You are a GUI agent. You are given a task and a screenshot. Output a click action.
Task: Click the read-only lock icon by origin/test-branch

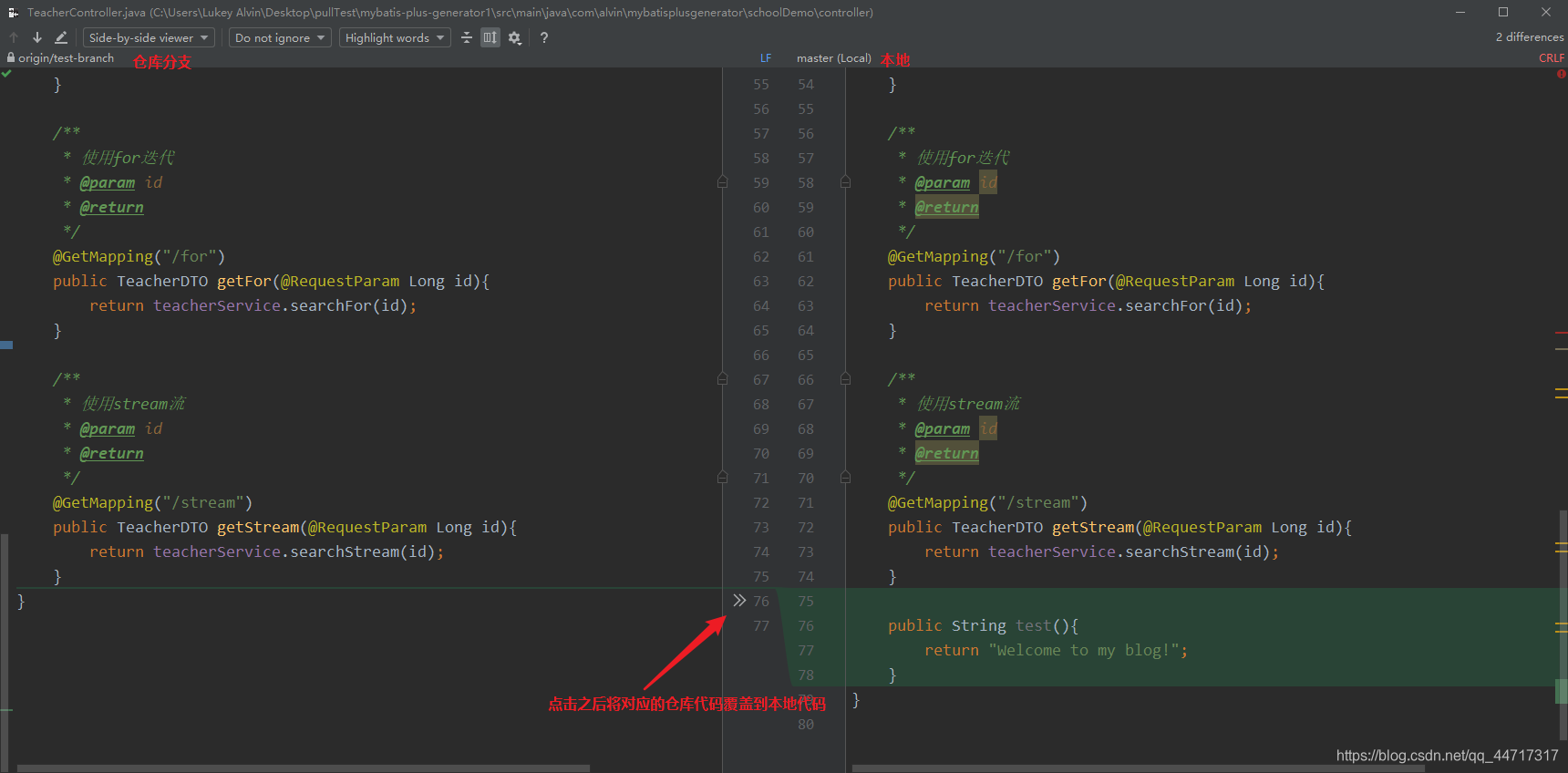point(10,57)
